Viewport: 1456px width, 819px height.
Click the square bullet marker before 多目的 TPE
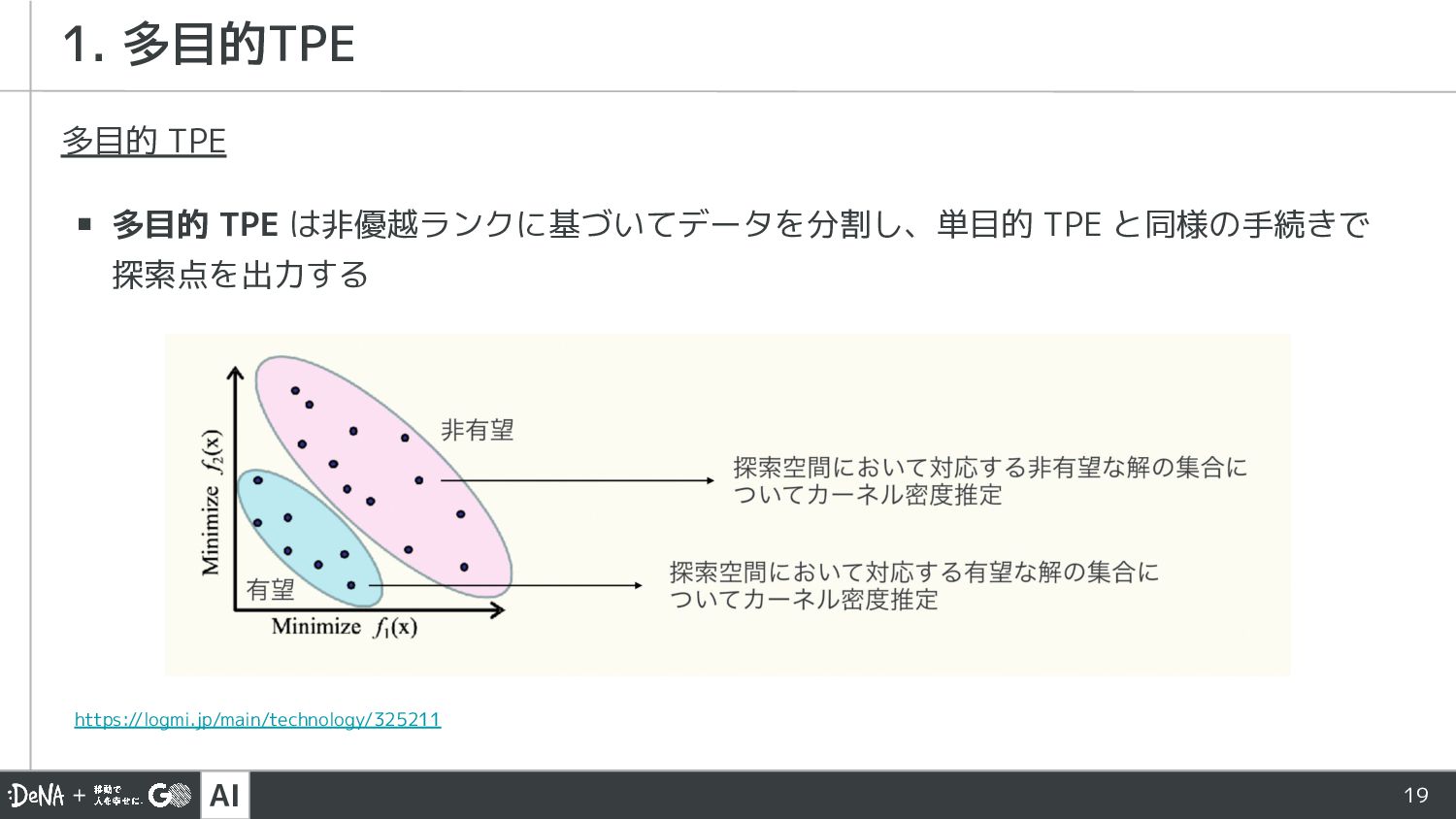click(x=84, y=225)
